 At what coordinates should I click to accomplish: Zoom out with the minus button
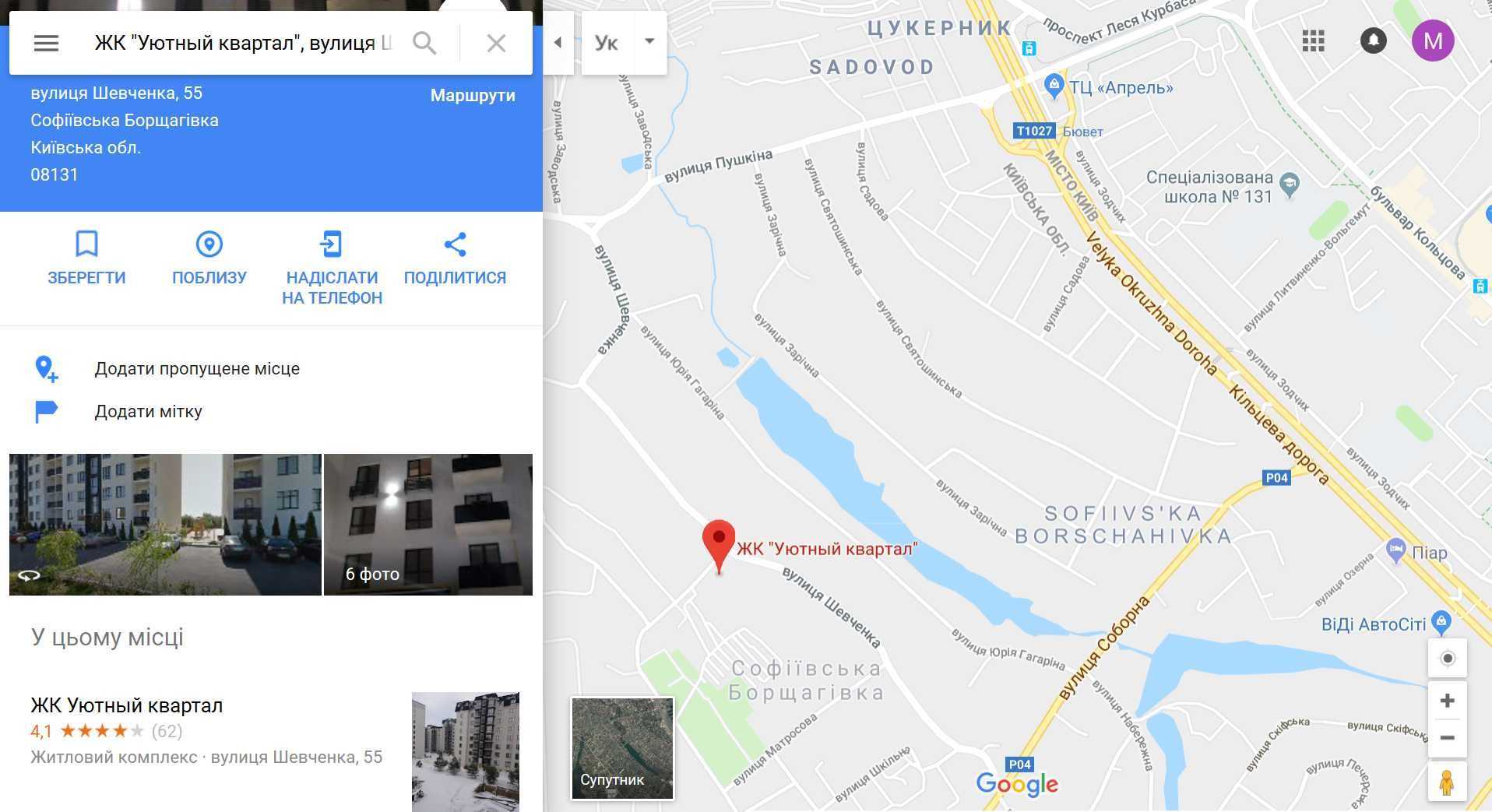(1448, 738)
